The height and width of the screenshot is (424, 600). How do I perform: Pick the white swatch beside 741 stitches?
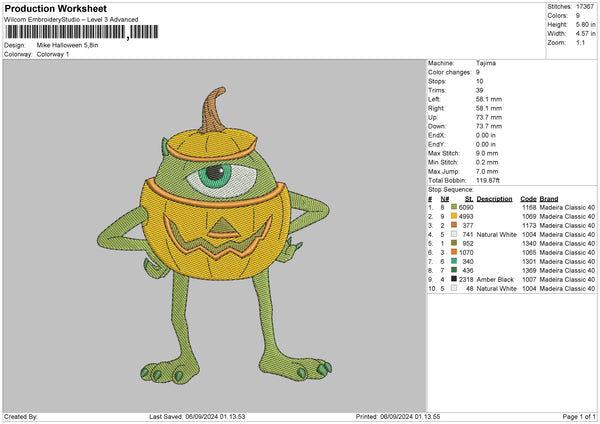[454, 234]
